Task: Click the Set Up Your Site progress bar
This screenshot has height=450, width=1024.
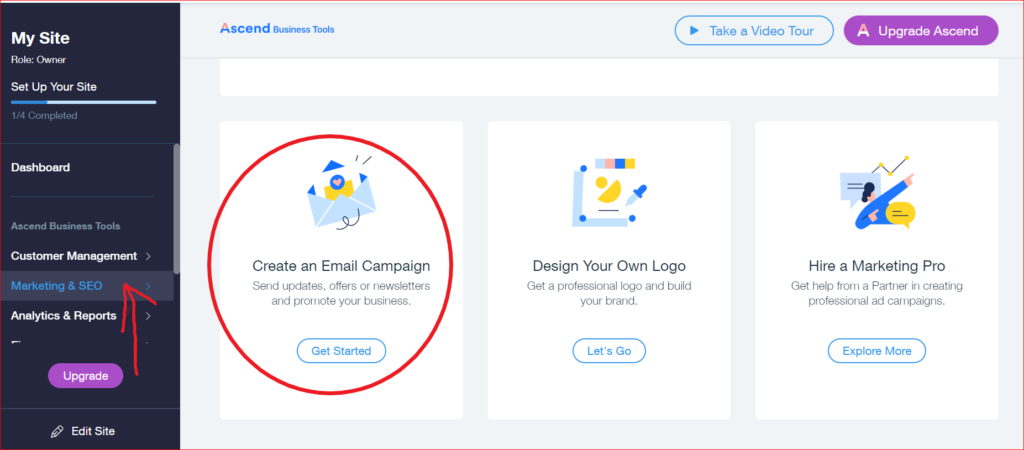Action: coord(83,102)
